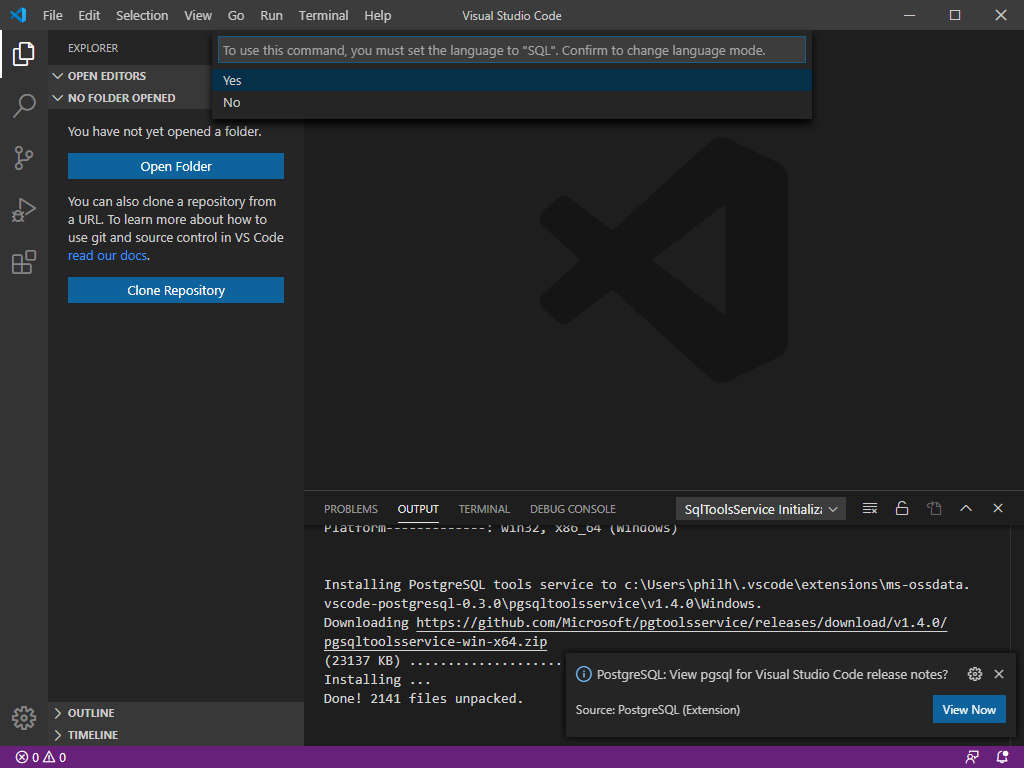1024x768 pixels.
Task: Click the View Now button
Action: [x=969, y=710]
